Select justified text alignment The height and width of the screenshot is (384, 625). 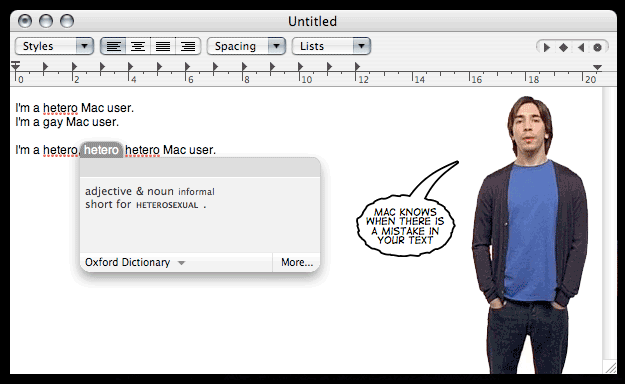pos(163,46)
